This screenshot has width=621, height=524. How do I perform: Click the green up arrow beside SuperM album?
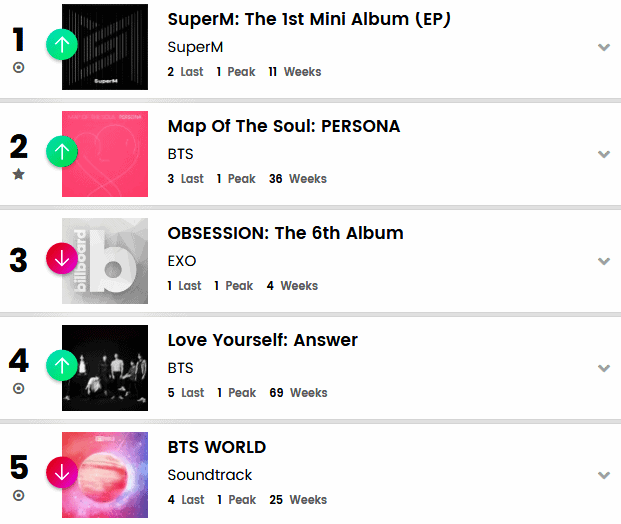pyautogui.click(x=62, y=44)
